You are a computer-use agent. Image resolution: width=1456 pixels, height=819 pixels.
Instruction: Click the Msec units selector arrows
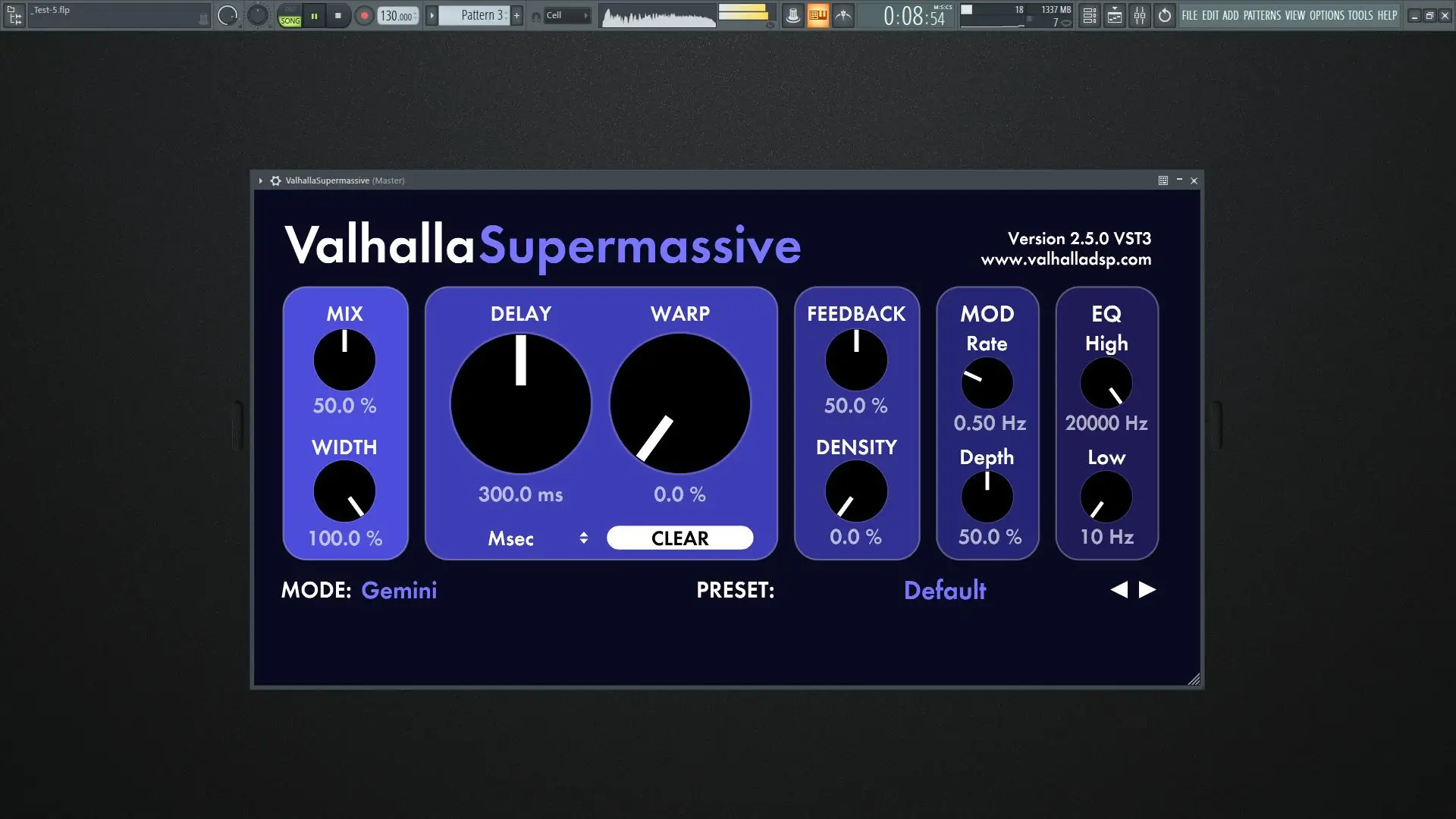click(583, 538)
